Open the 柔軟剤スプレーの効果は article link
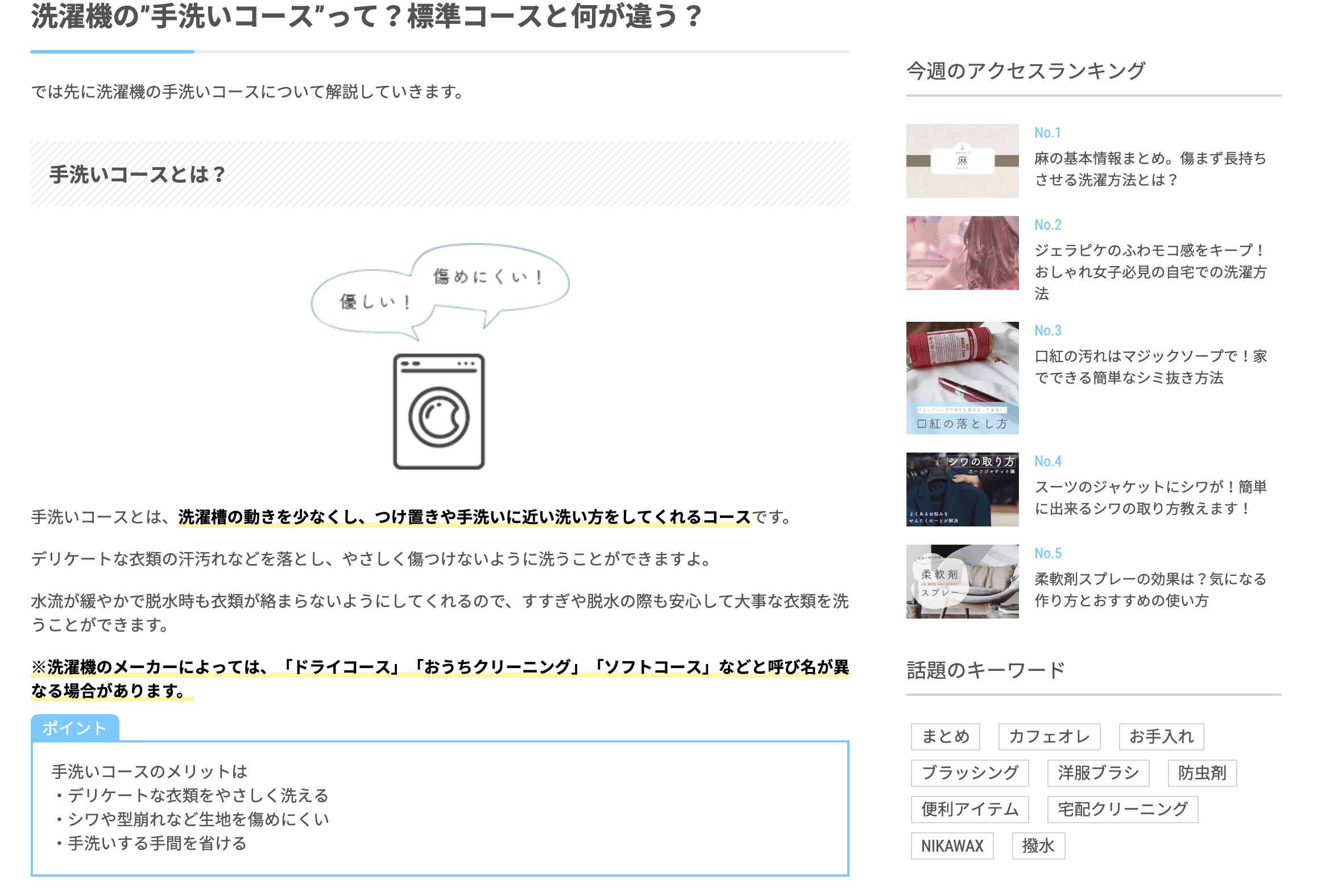This screenshot has height=896, width=1334. [x=1150, y=589]
